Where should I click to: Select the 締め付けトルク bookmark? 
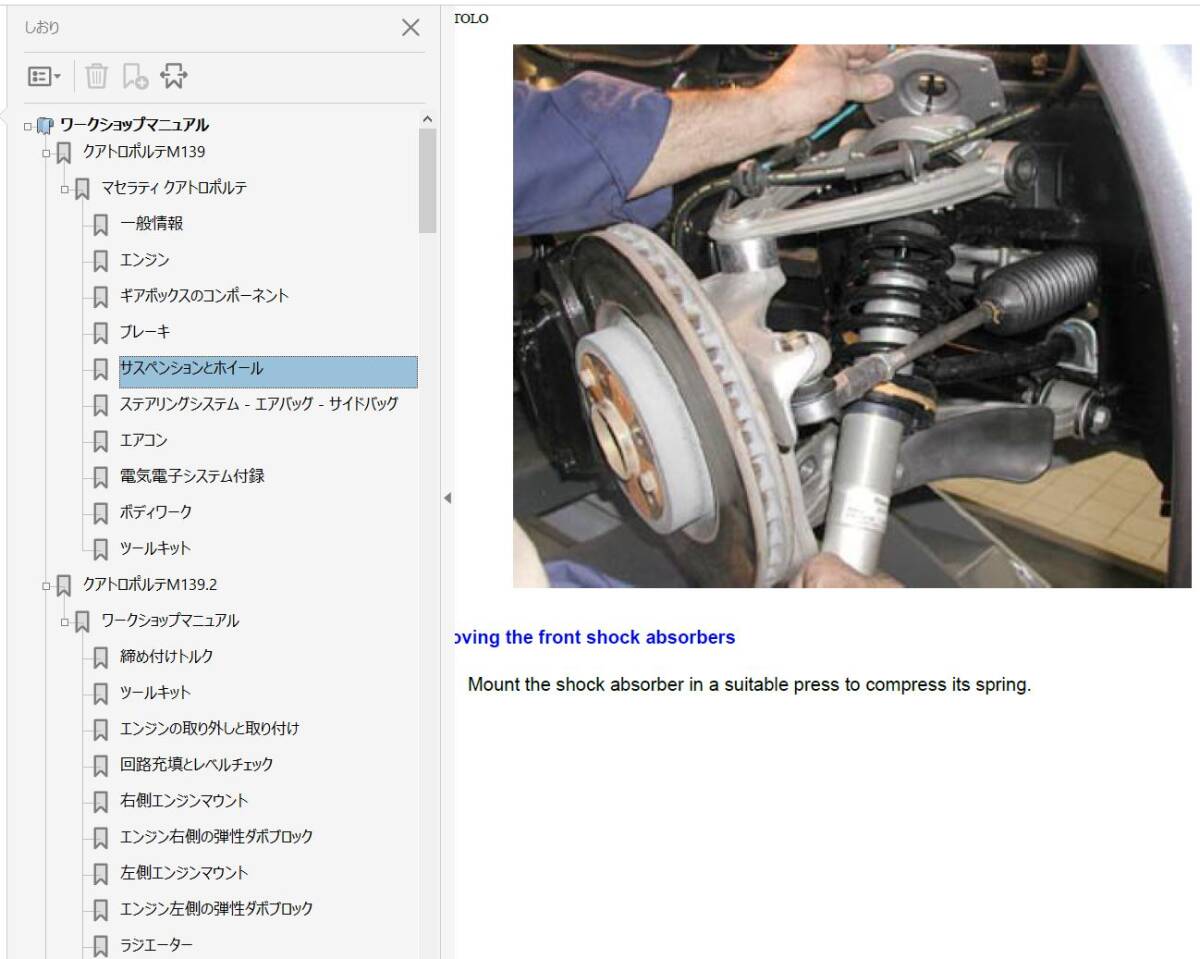[x=166, y=656]
